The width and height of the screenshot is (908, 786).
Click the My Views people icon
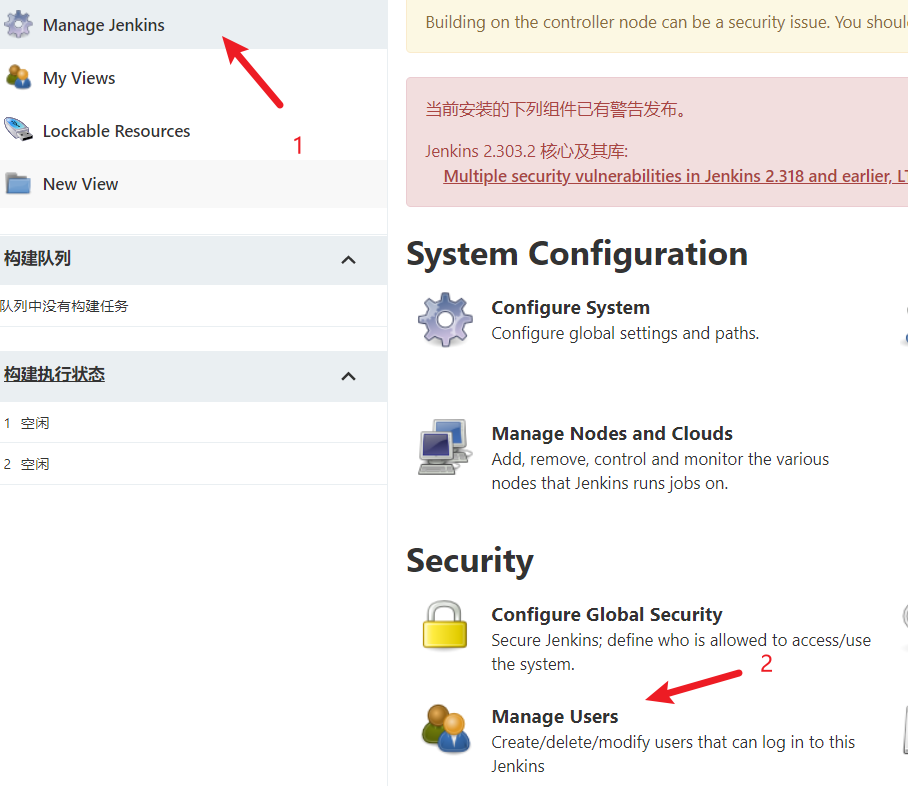[19, 77]
